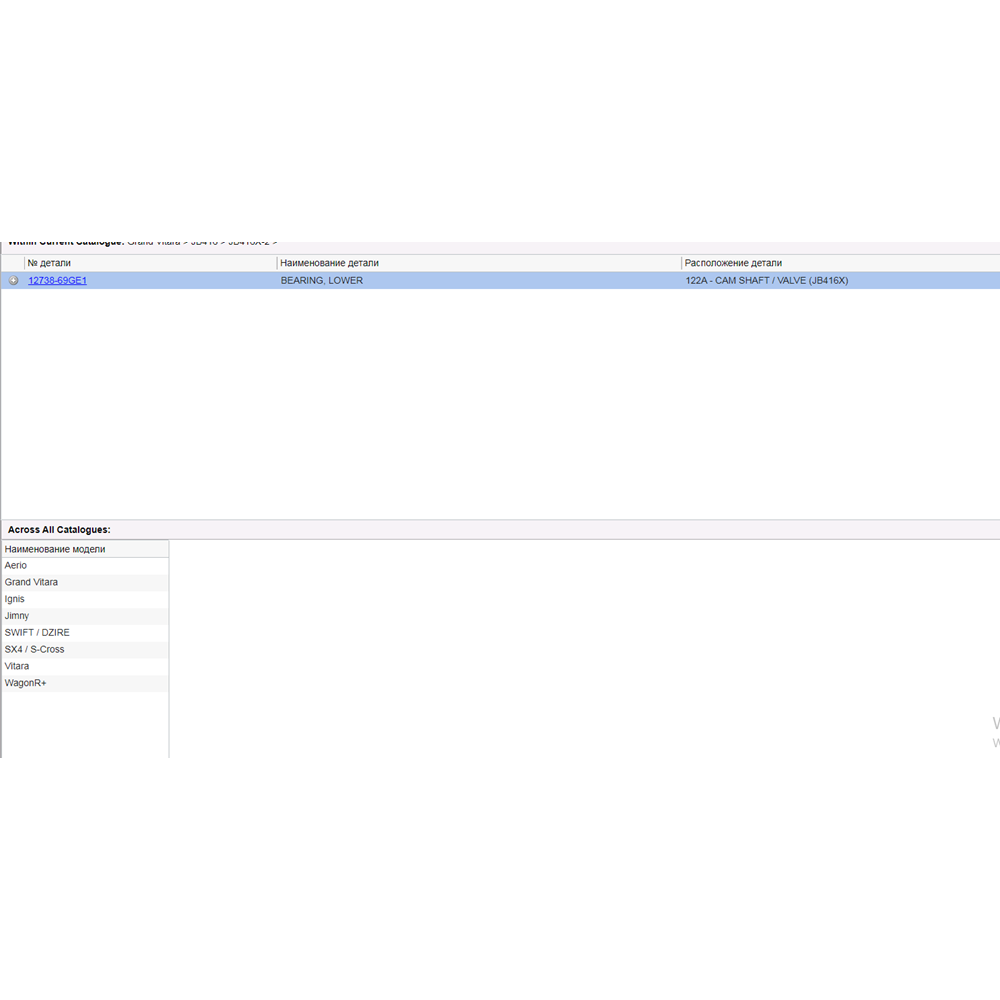The height and width of the screenshot is (1000, 1000).
Task: Click the 'Наименование модели' column header
Action: 55,549
